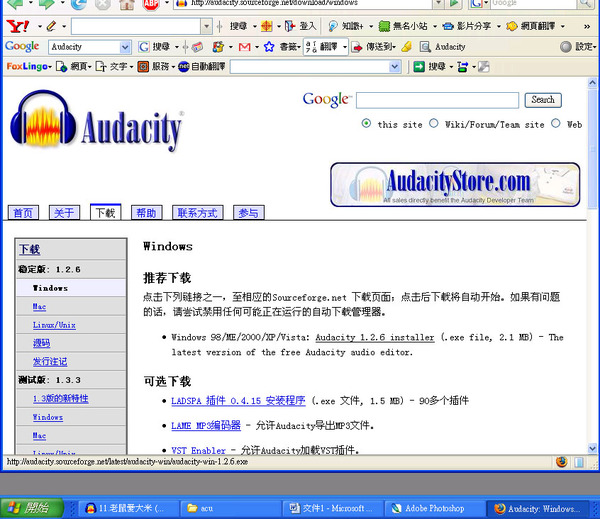Screen dimensions: 600x519
Task: Open 源码 source code sidebar link
Action: (41, 343)
